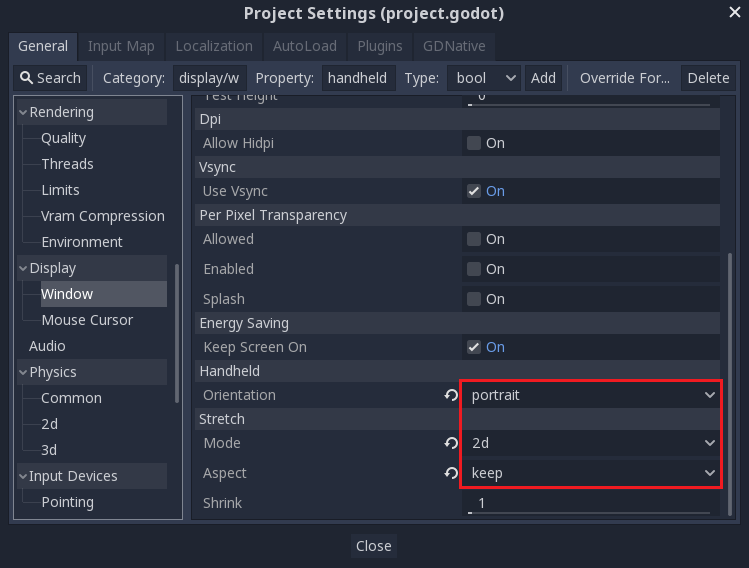Screen dimensions: 749x568
Task: Close dialog with X icon
Action: 734,12
